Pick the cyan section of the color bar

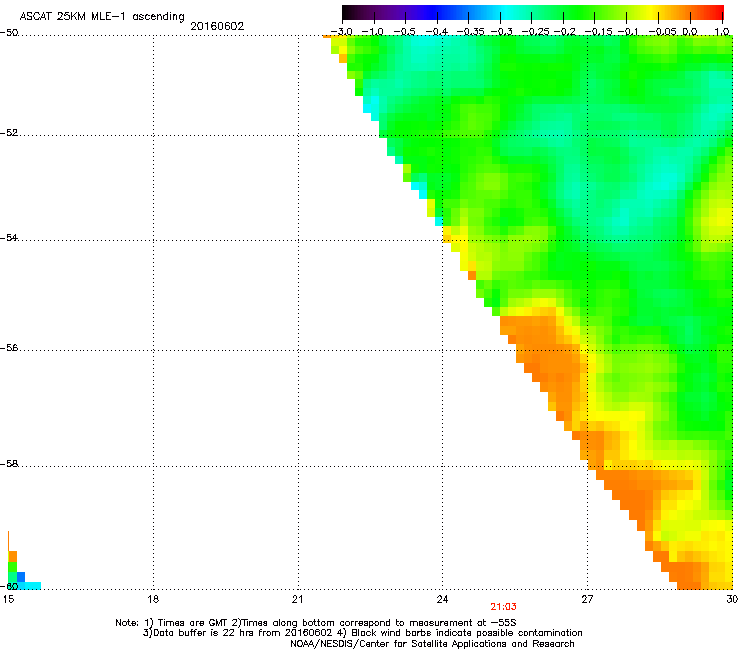coord(507,13)
